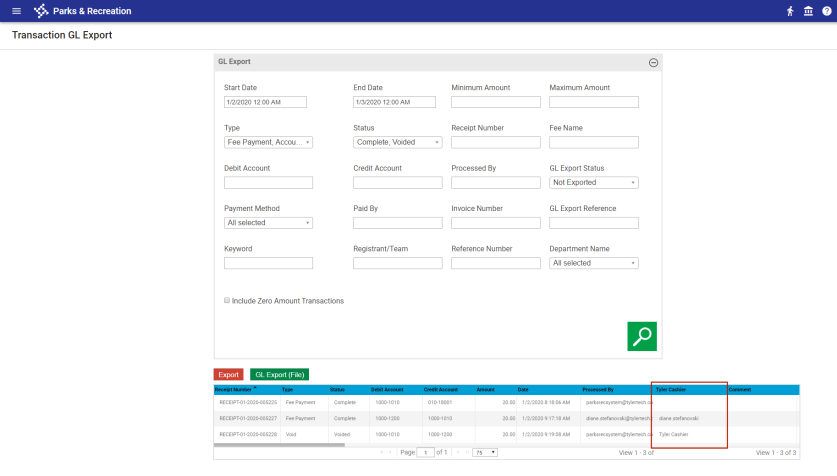Collapse the GL Export panel

click(653, 62)
